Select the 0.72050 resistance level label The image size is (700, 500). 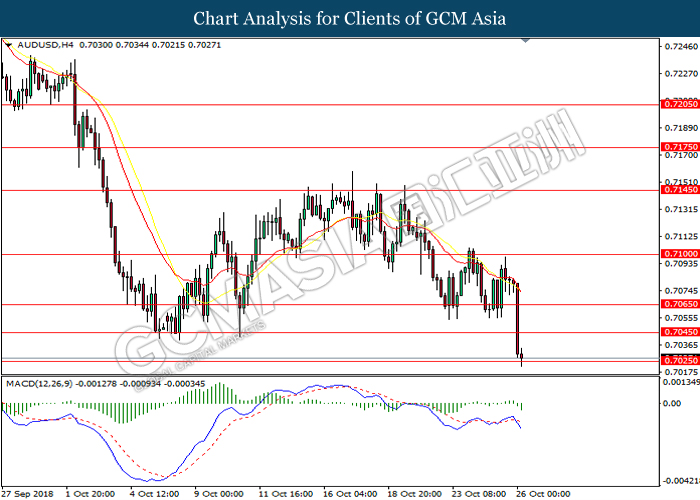point(680,104)
